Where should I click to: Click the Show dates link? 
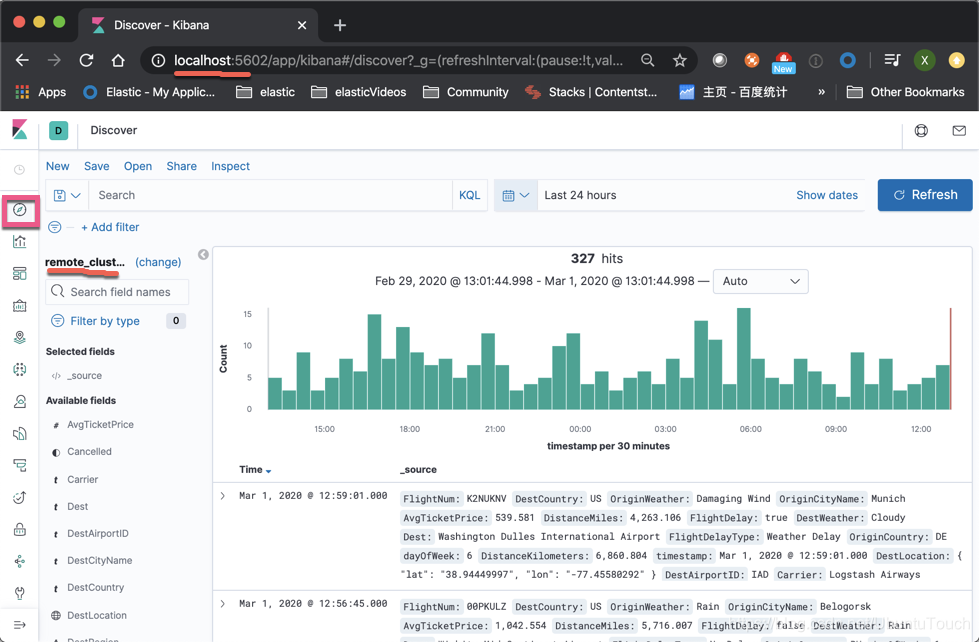(827, 195)
